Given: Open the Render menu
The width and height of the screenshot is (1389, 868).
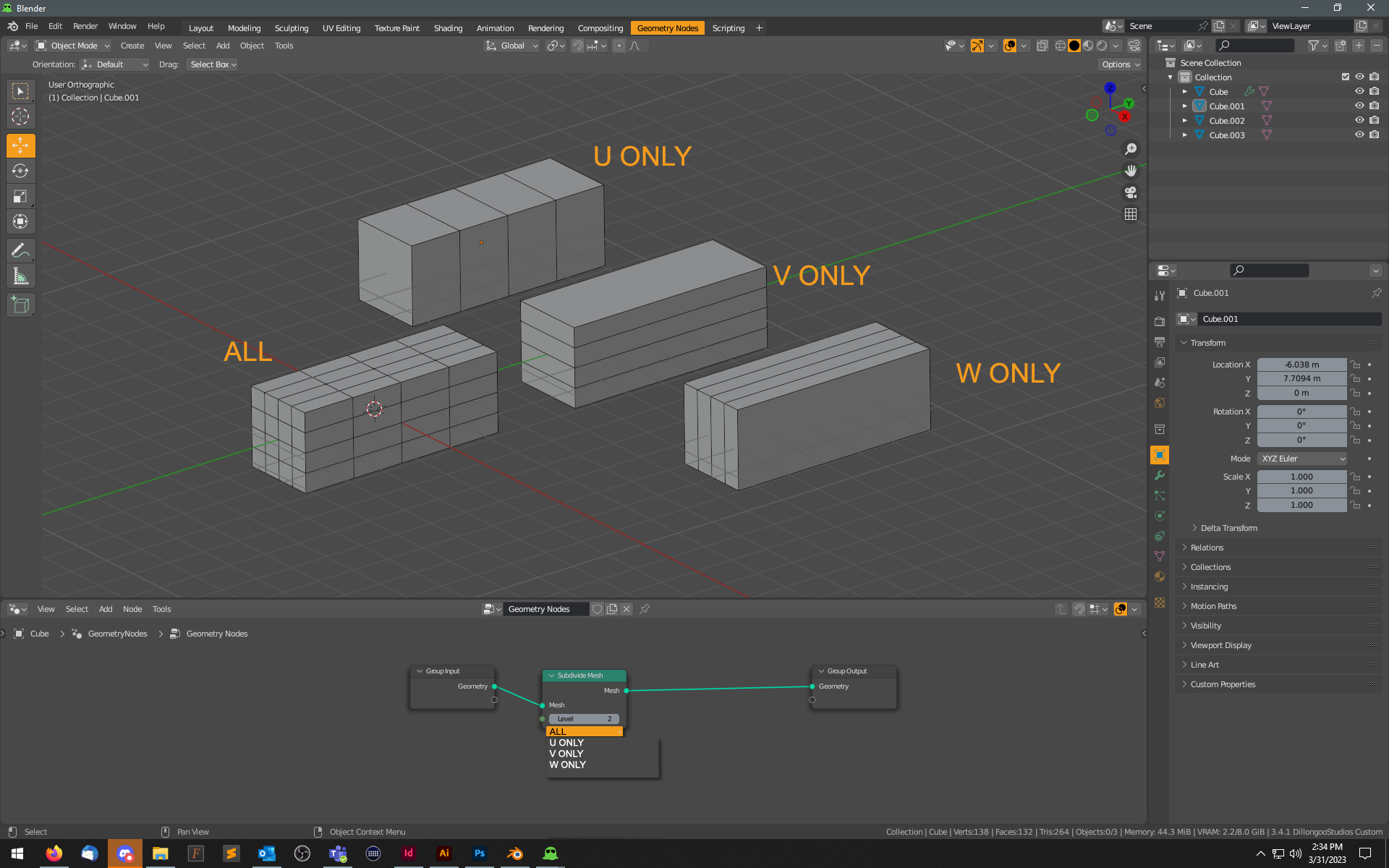Looking at the screenshot, I should pyautogui.click(x=85, y=26).
